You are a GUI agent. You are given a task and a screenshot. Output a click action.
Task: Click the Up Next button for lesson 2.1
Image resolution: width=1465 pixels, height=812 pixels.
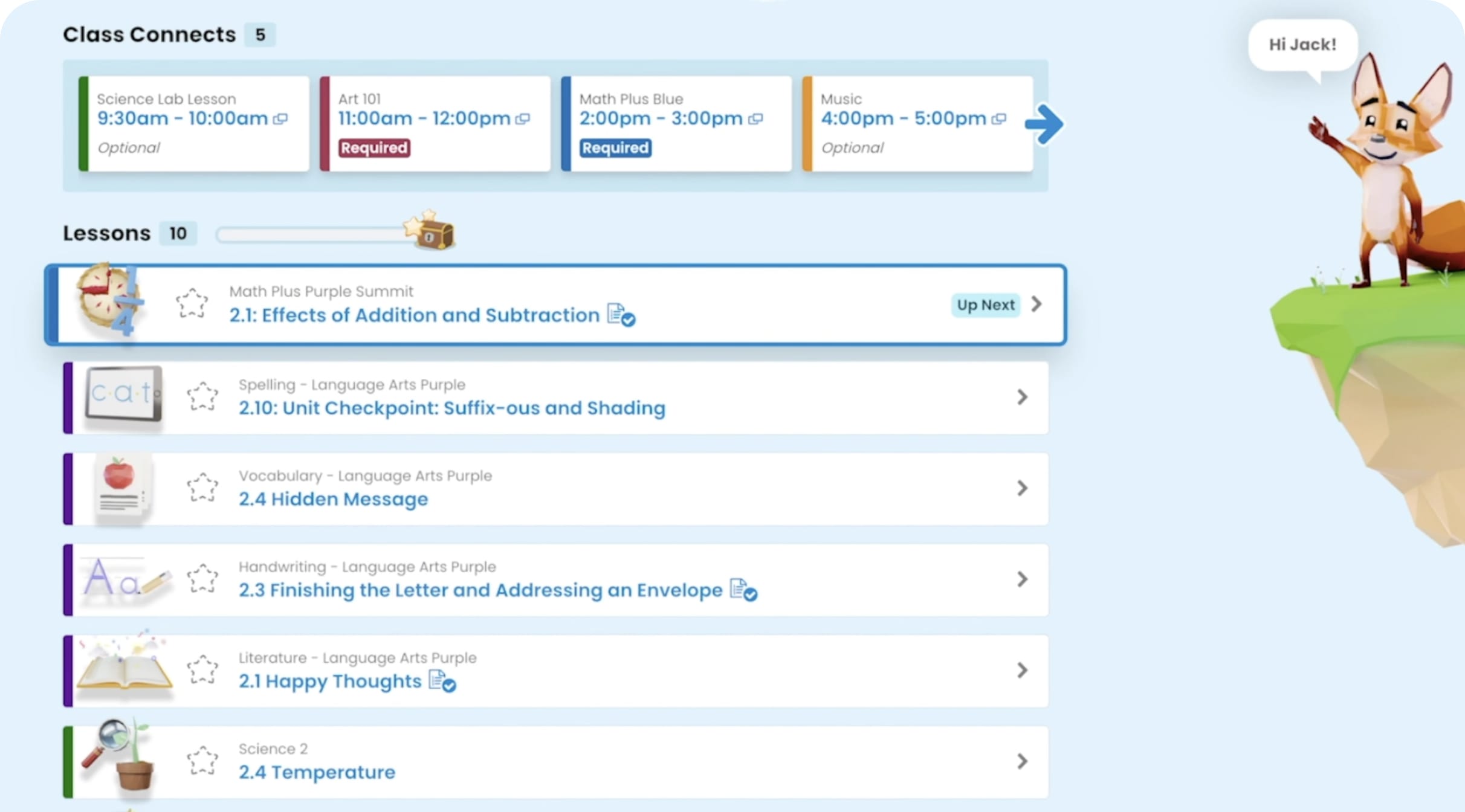(x=984, y=305)
